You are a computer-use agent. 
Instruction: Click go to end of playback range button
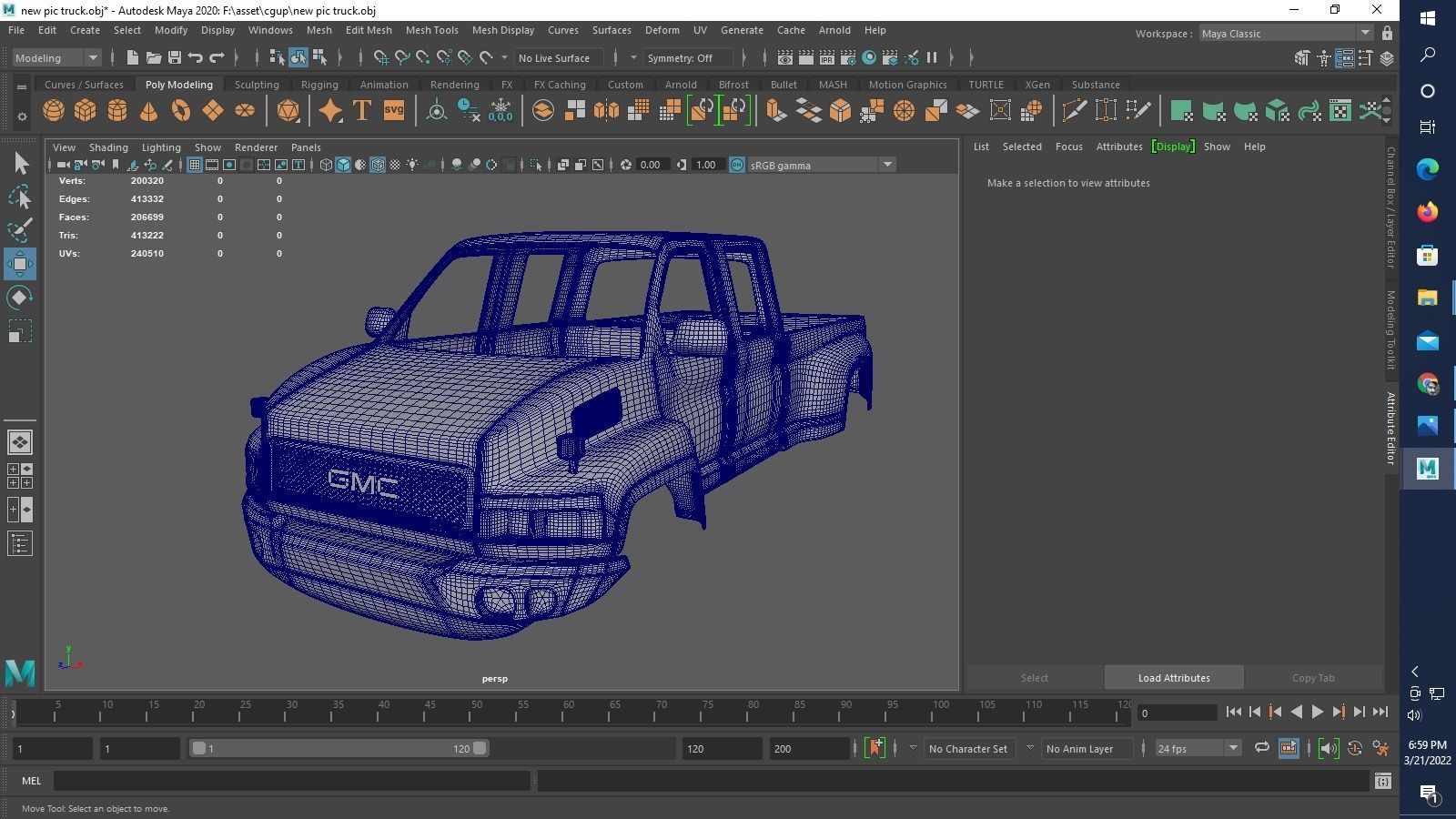click(1380, 713)
